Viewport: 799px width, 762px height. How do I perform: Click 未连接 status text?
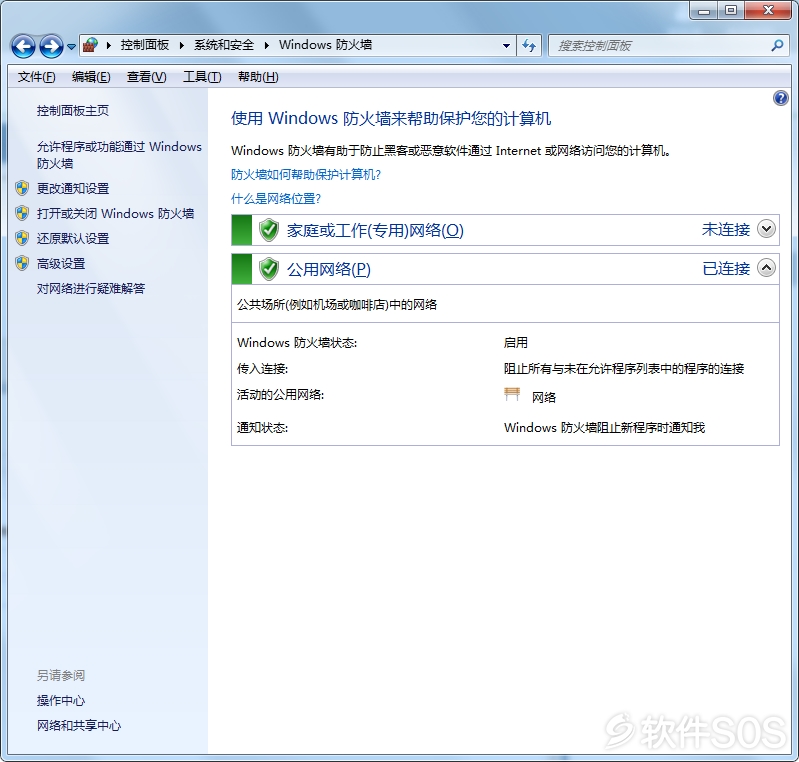[726, 229]
